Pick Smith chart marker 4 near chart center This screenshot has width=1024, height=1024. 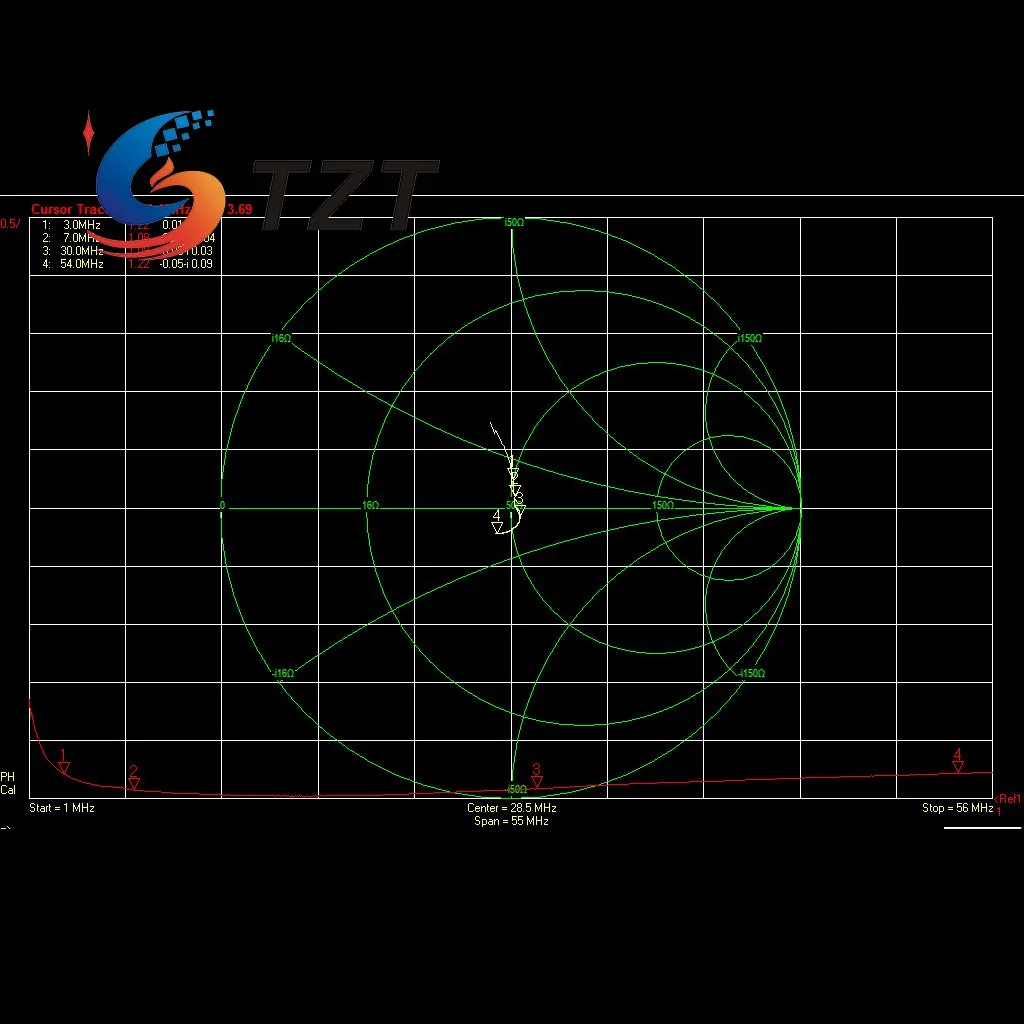pyautogui.click(x=497, y=522)
